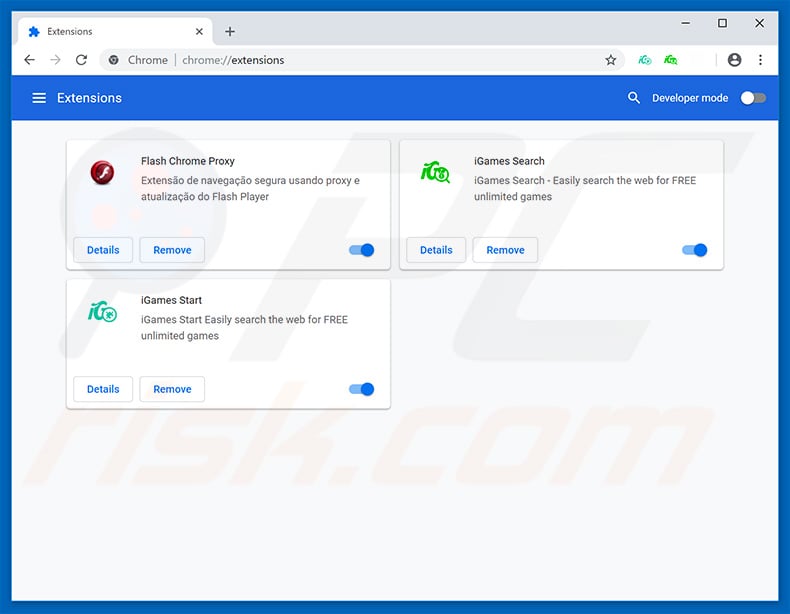Click the 'iGames Search' extension name
Image resolution: width=790 pixels, height=614 pixels.
(x=509, y=161)
